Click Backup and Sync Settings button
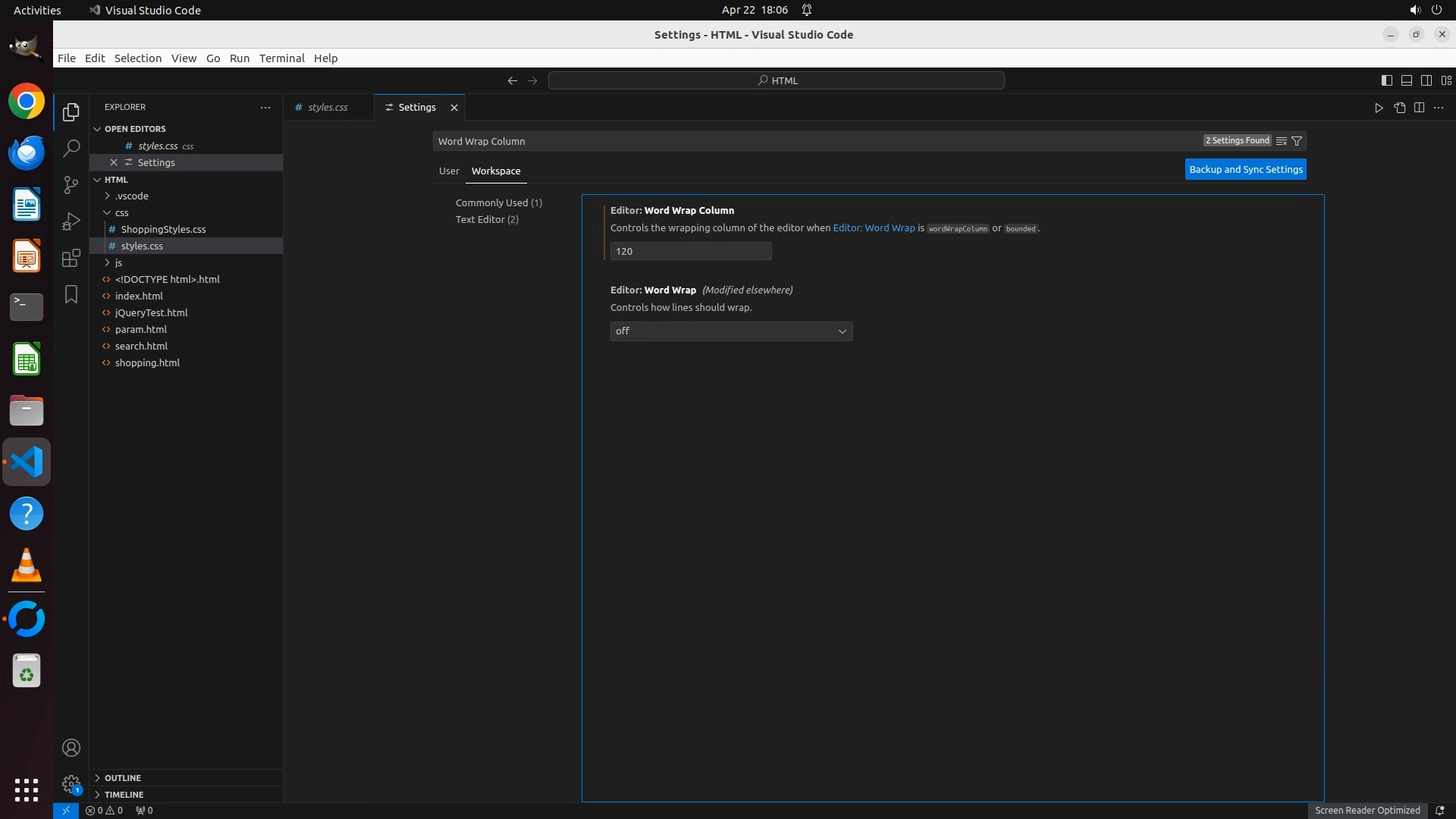 (x=1245, y=170)
